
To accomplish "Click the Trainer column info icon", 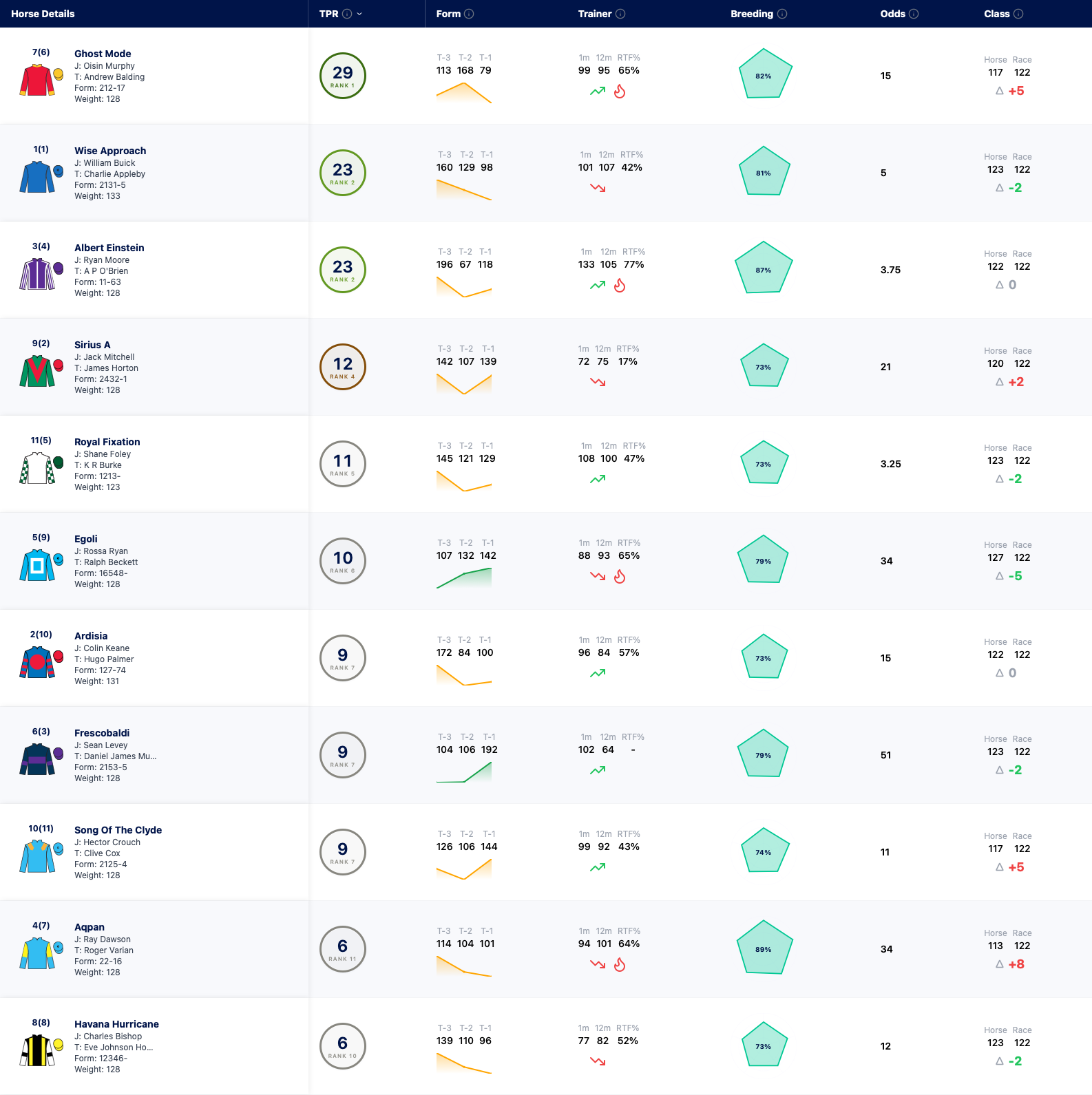I will click(x=620, y=14).
